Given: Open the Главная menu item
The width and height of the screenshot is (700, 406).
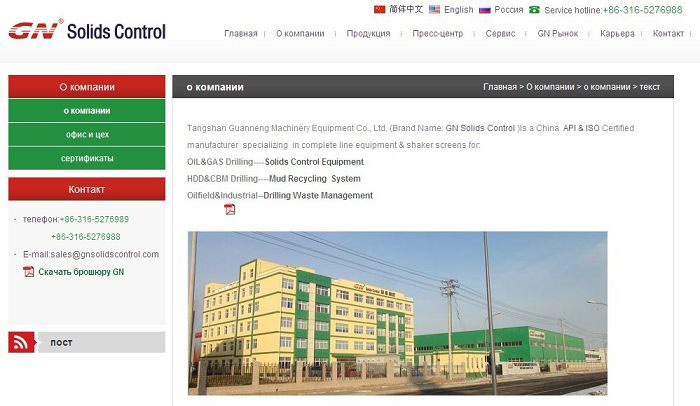Looking at the screenshot, I should pyautogui.click(x=241, y=34).
